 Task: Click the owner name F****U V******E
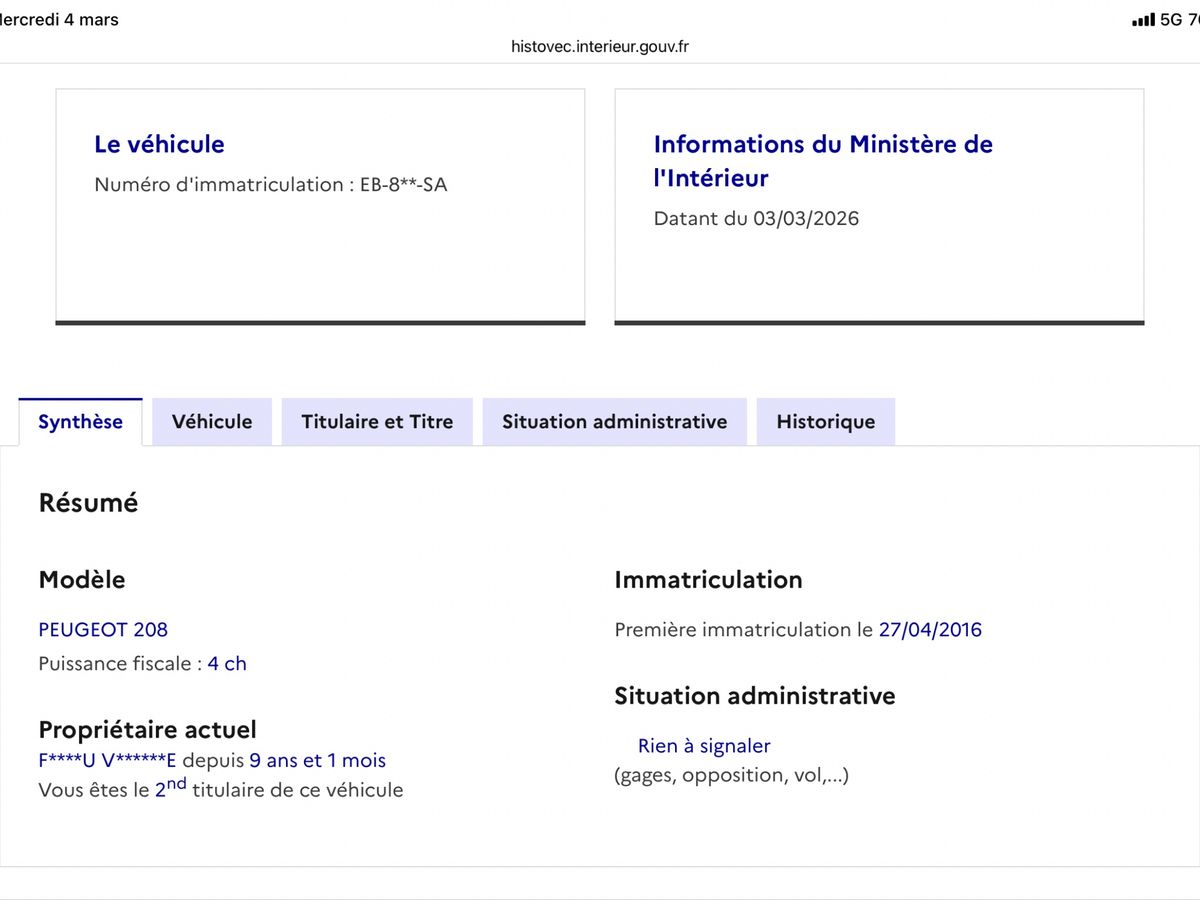(x=107, y=760)
